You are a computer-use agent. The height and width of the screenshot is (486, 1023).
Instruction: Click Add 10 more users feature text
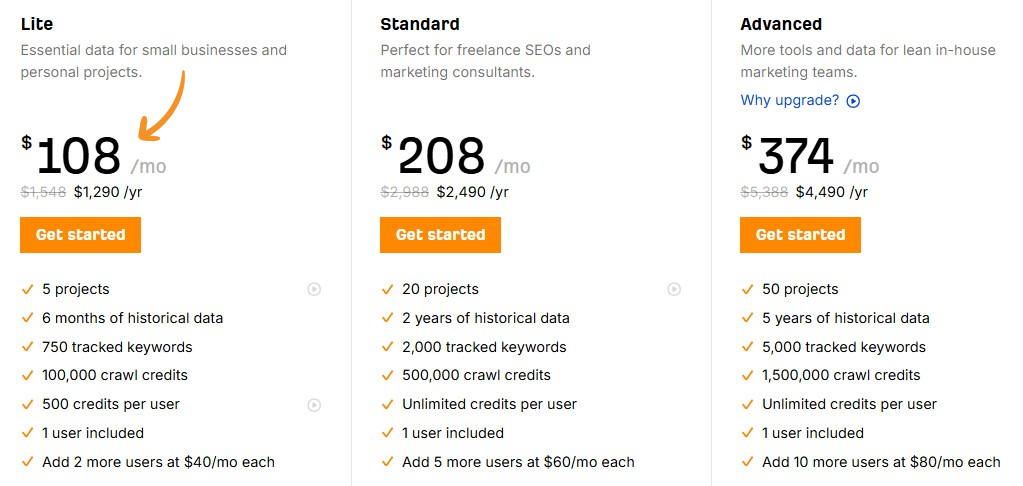881,462
